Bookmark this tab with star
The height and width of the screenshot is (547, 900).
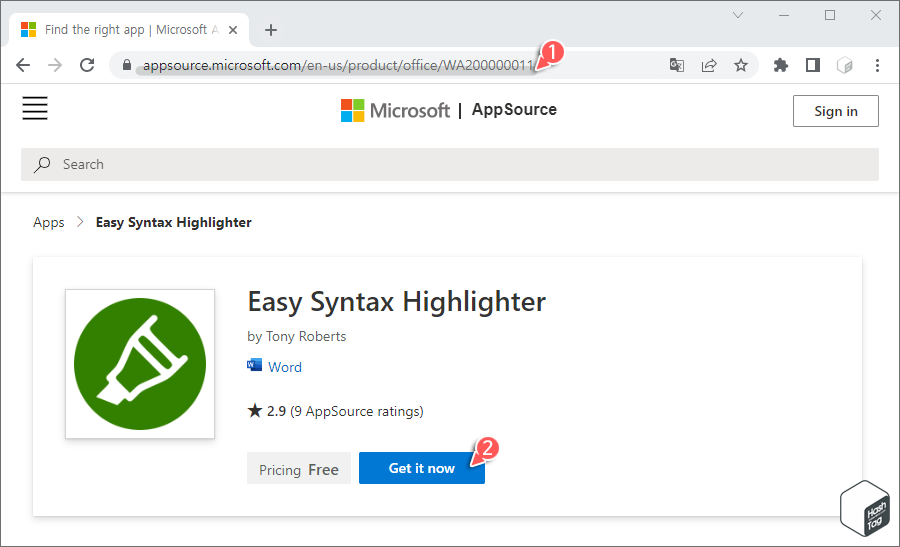tap(741, 65)
